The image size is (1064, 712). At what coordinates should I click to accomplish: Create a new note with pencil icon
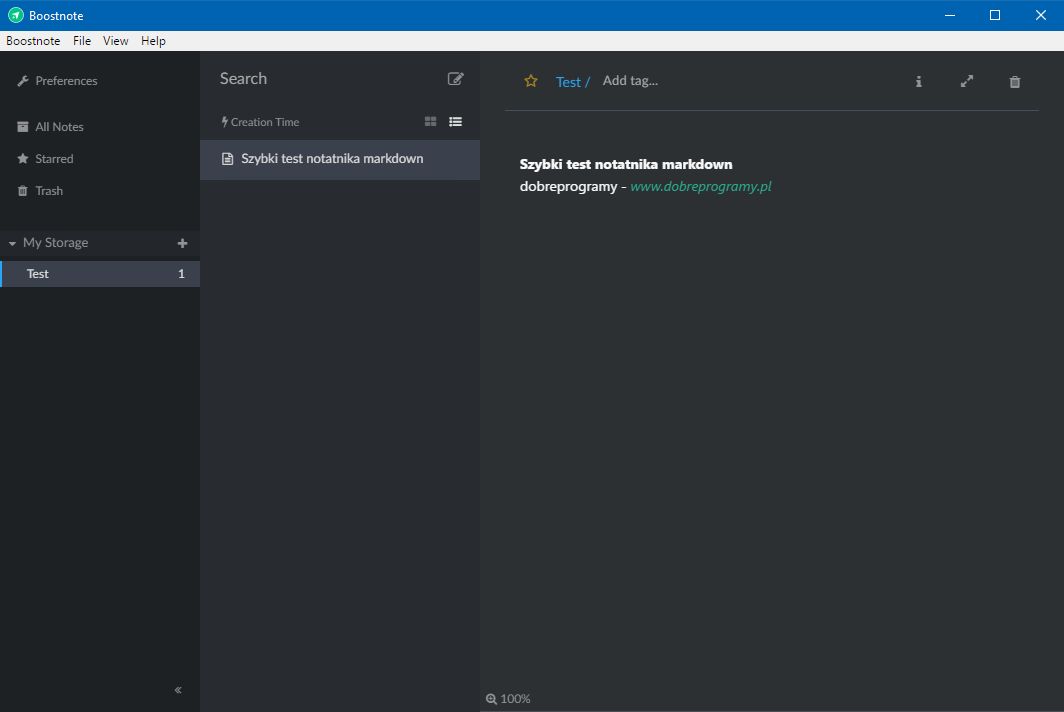455,79
